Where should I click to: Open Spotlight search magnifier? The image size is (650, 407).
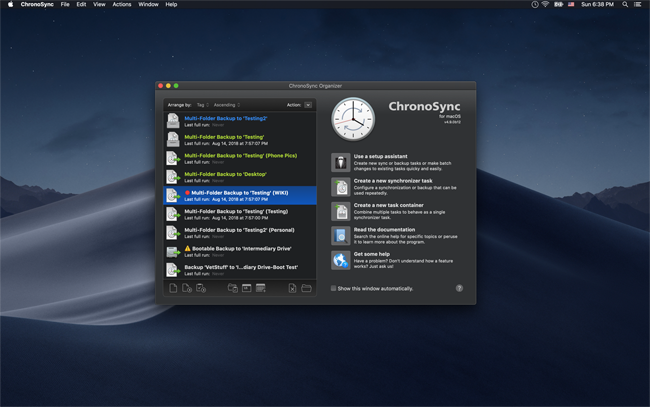pyautogui.click(x=625, y=5)
